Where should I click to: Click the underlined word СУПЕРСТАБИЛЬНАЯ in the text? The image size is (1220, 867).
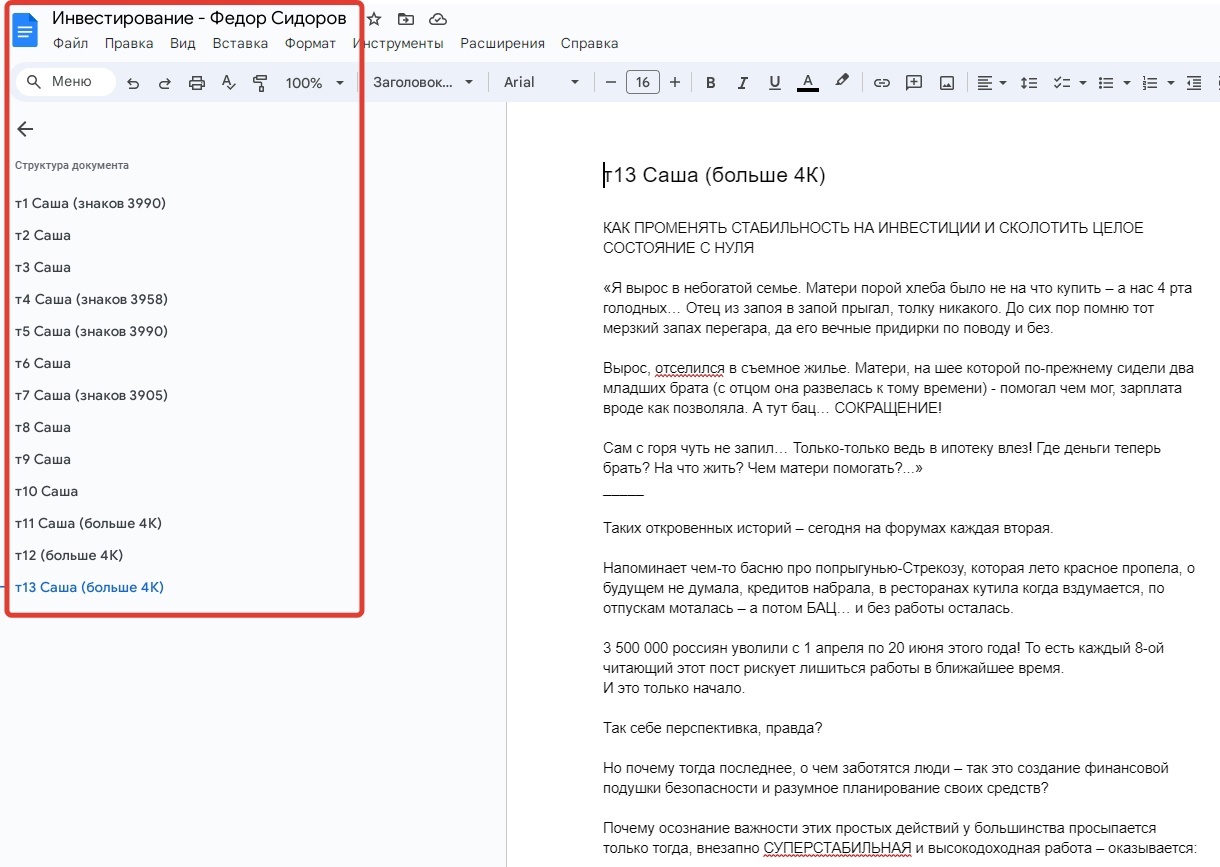837,848
